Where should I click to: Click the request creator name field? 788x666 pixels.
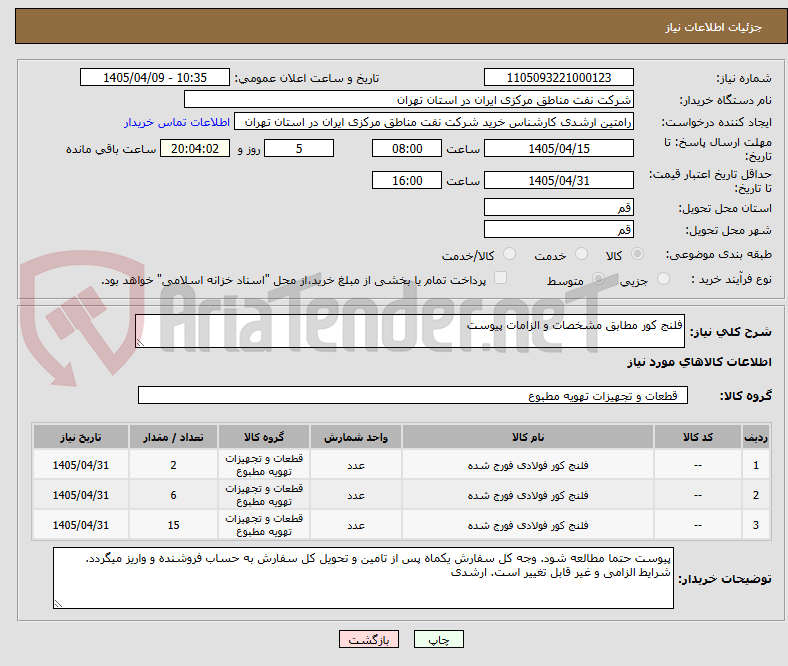pos(434,122)
